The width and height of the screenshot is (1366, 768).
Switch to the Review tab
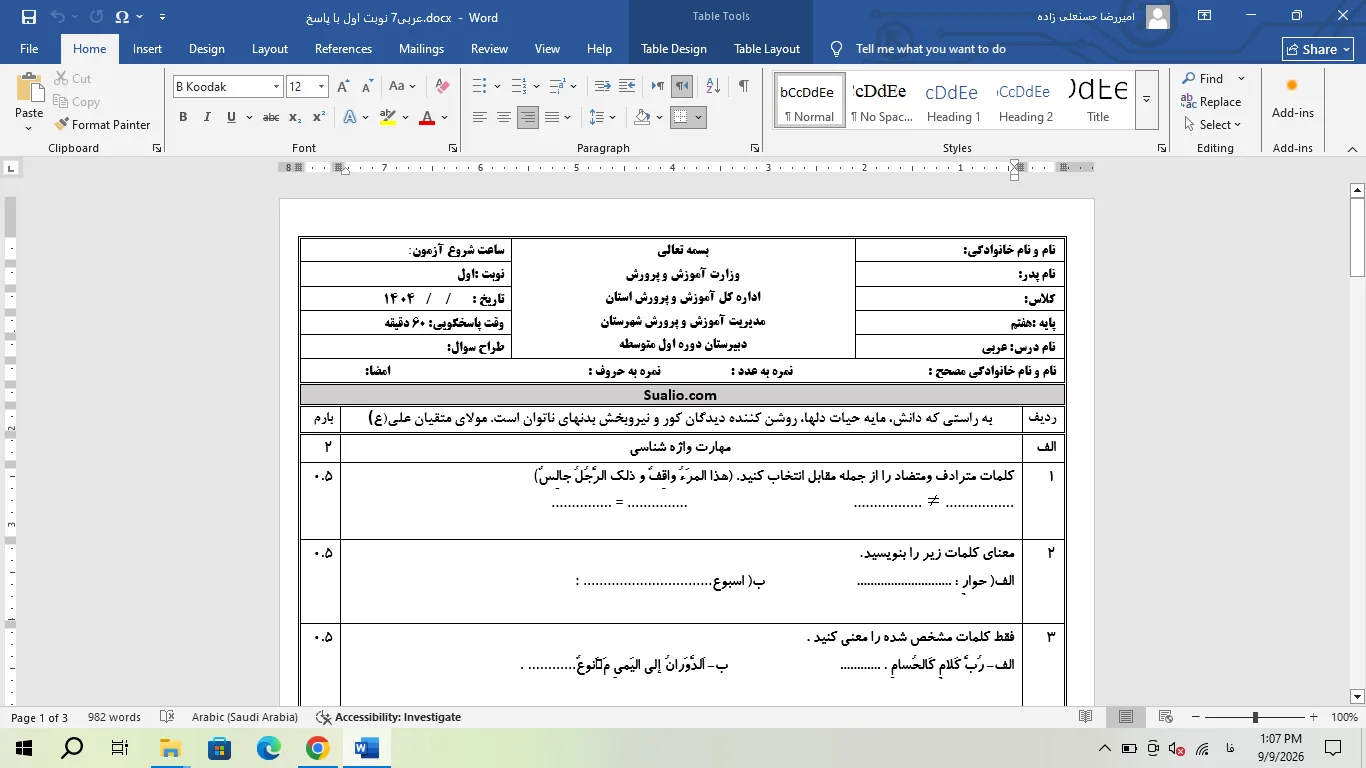[x=489, y=49]
